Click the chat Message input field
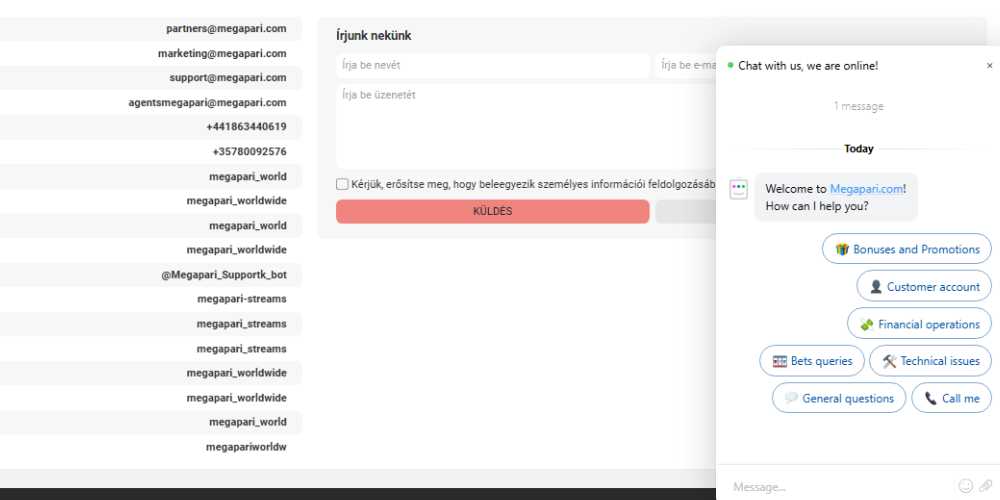This screenshot has width=1000, height=500. 838,487
